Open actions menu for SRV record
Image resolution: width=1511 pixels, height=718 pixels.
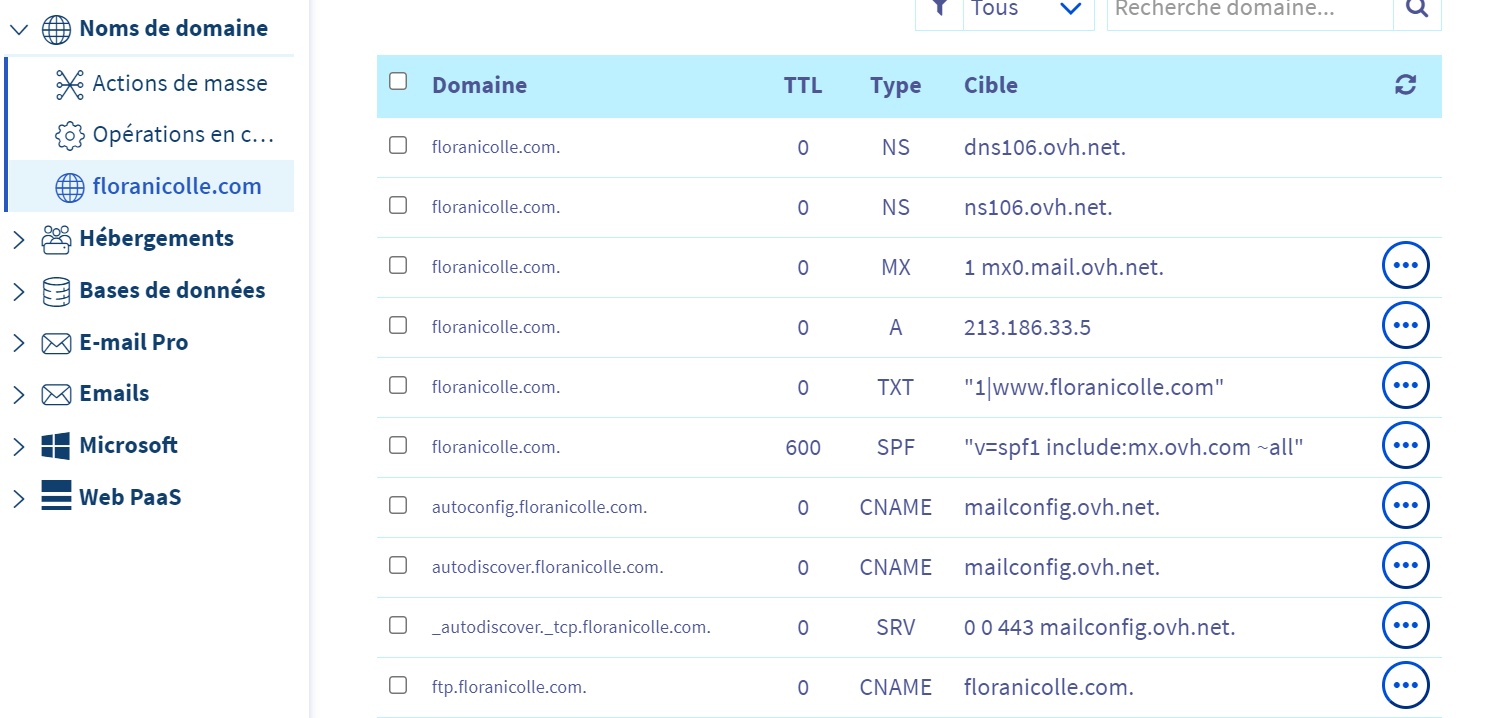[1405, 625]
